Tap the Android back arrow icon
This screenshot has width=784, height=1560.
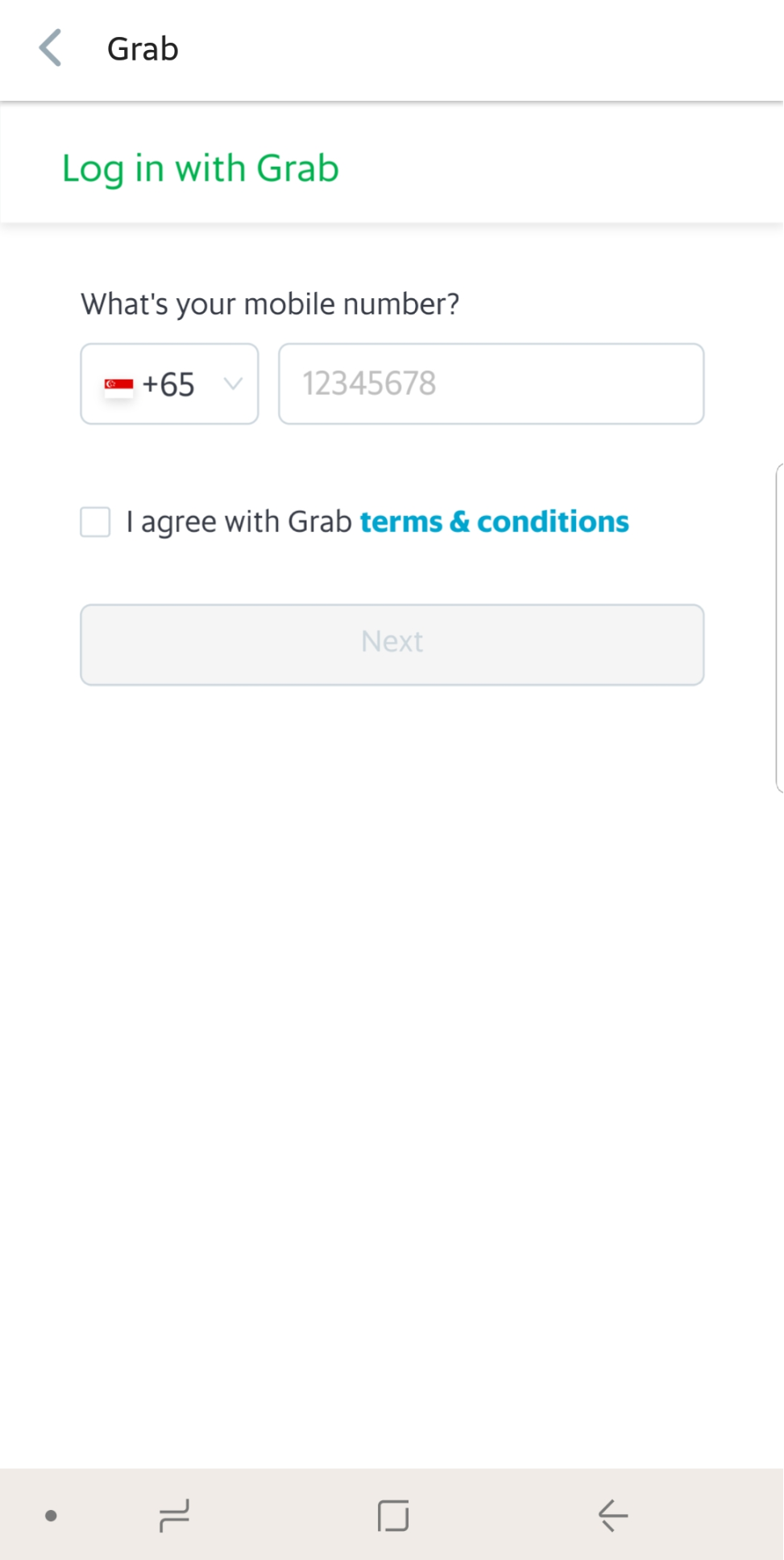[612, 1515]
